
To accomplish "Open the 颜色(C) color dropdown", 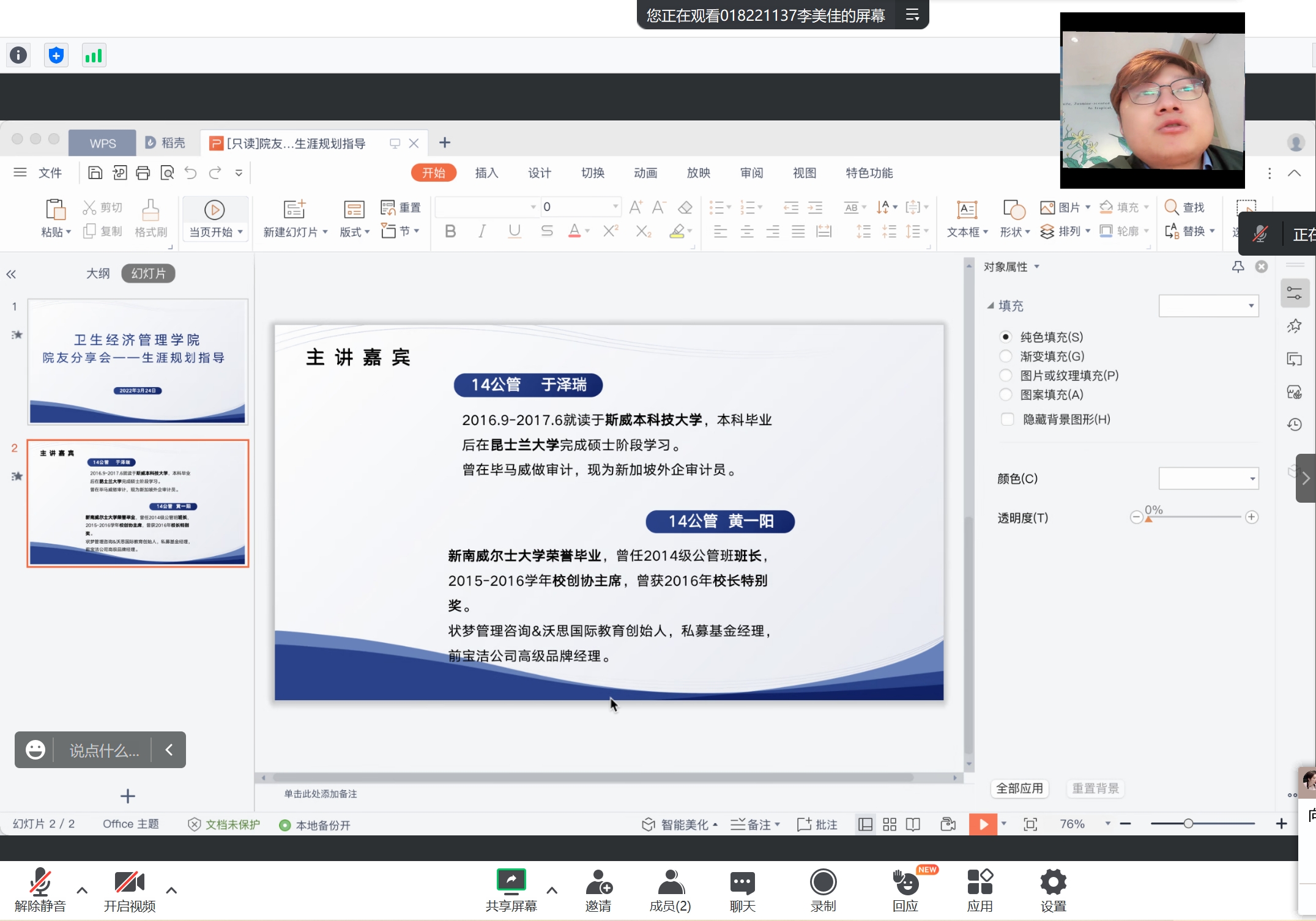I will coord(1208,479).
